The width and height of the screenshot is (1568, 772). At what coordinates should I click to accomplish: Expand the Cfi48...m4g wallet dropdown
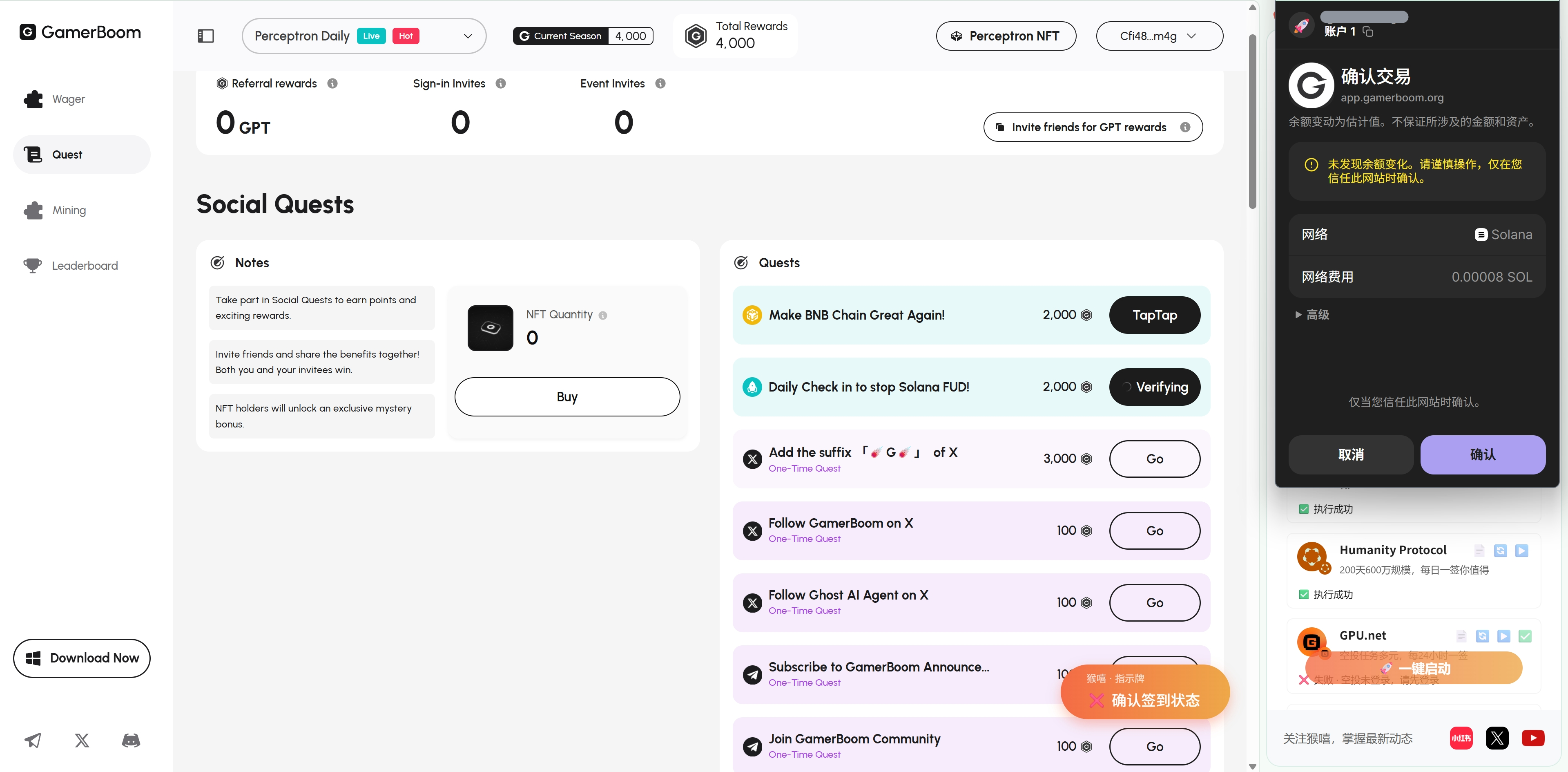pyautogui.click(x=1159, y=36)
